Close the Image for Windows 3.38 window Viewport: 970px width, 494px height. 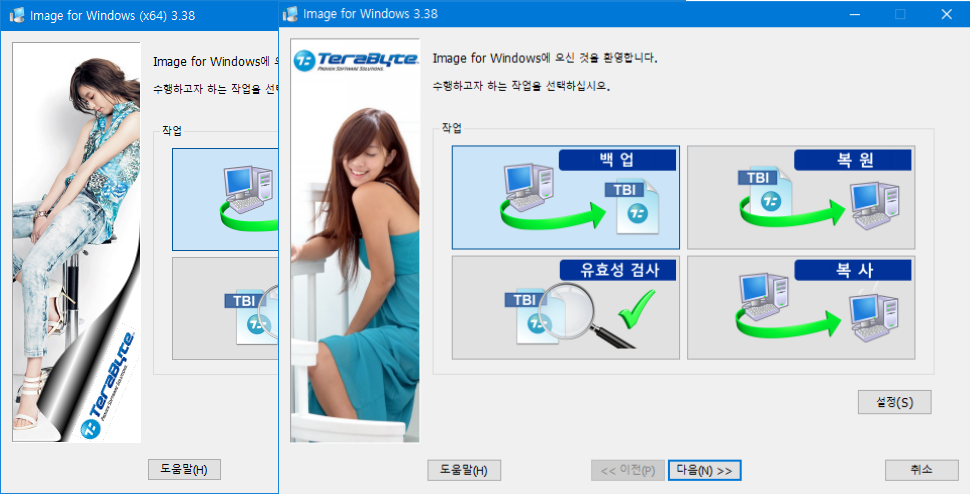pos(946,14)
